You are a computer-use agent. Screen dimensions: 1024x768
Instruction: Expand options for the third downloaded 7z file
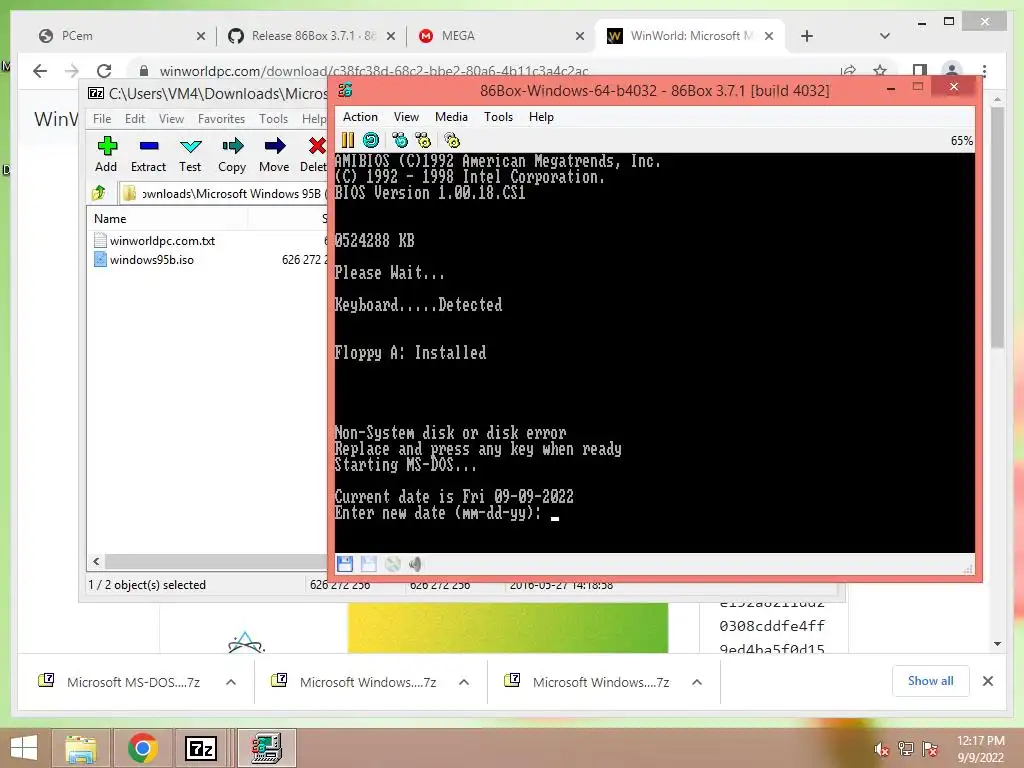tap(697, 682)
